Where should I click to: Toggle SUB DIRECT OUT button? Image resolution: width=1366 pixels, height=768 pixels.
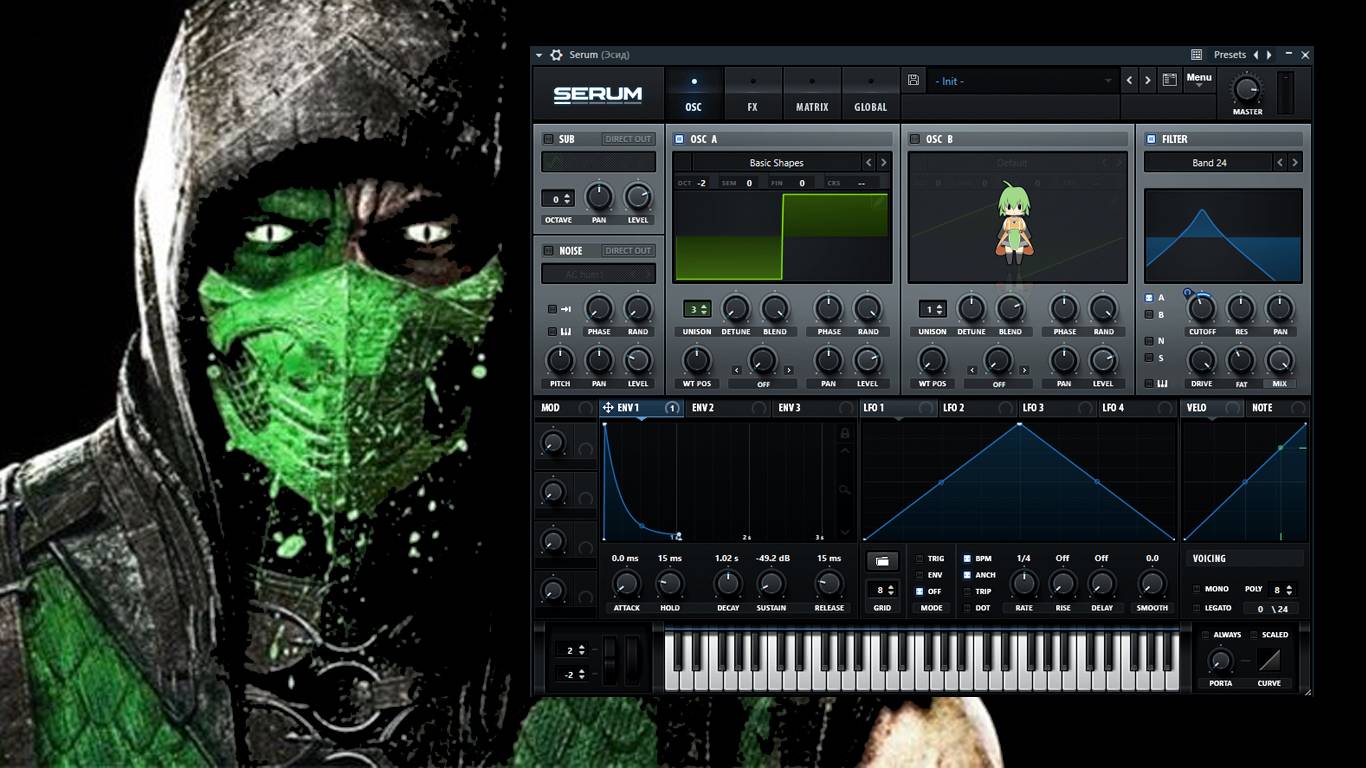[628, 139]
